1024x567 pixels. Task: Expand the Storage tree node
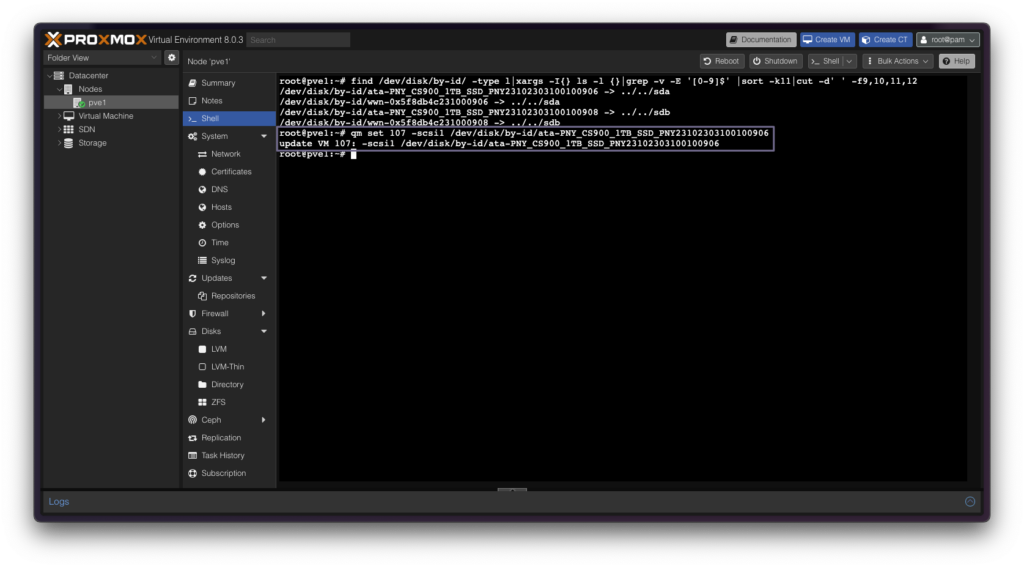point(59,143)
